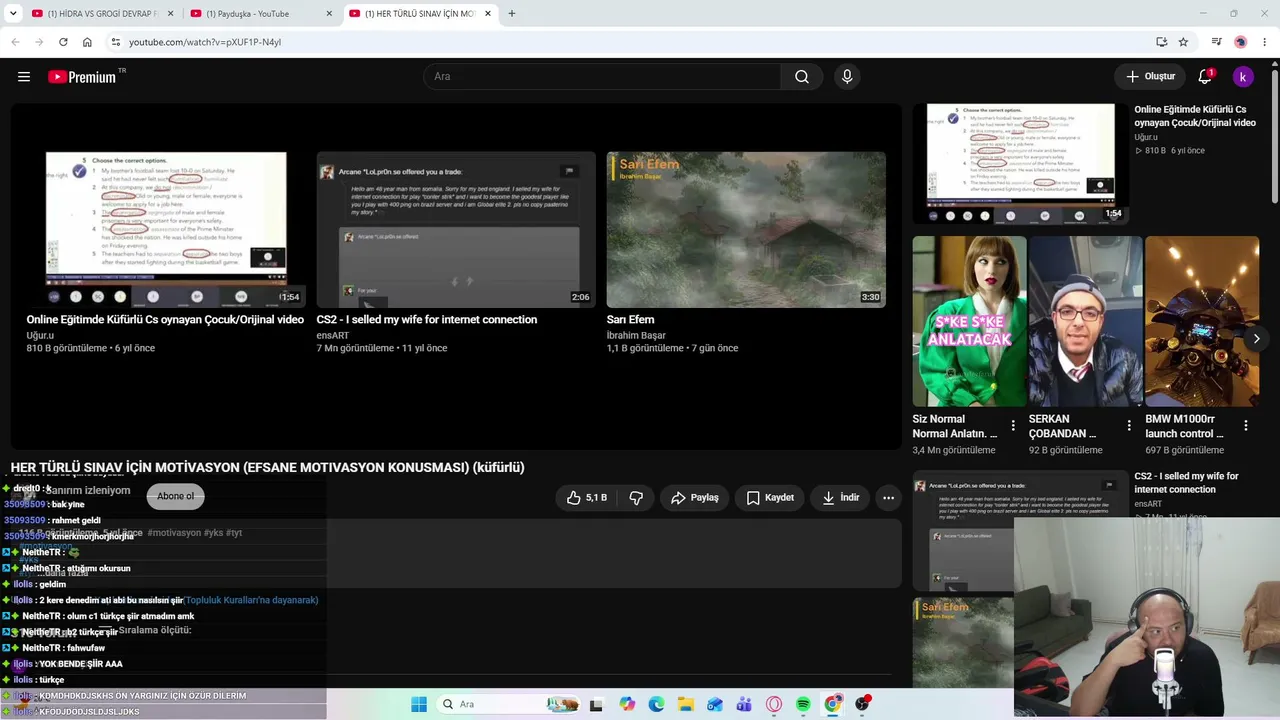Open Uğur.u channel link under endscreen video

tap(40, 336)
